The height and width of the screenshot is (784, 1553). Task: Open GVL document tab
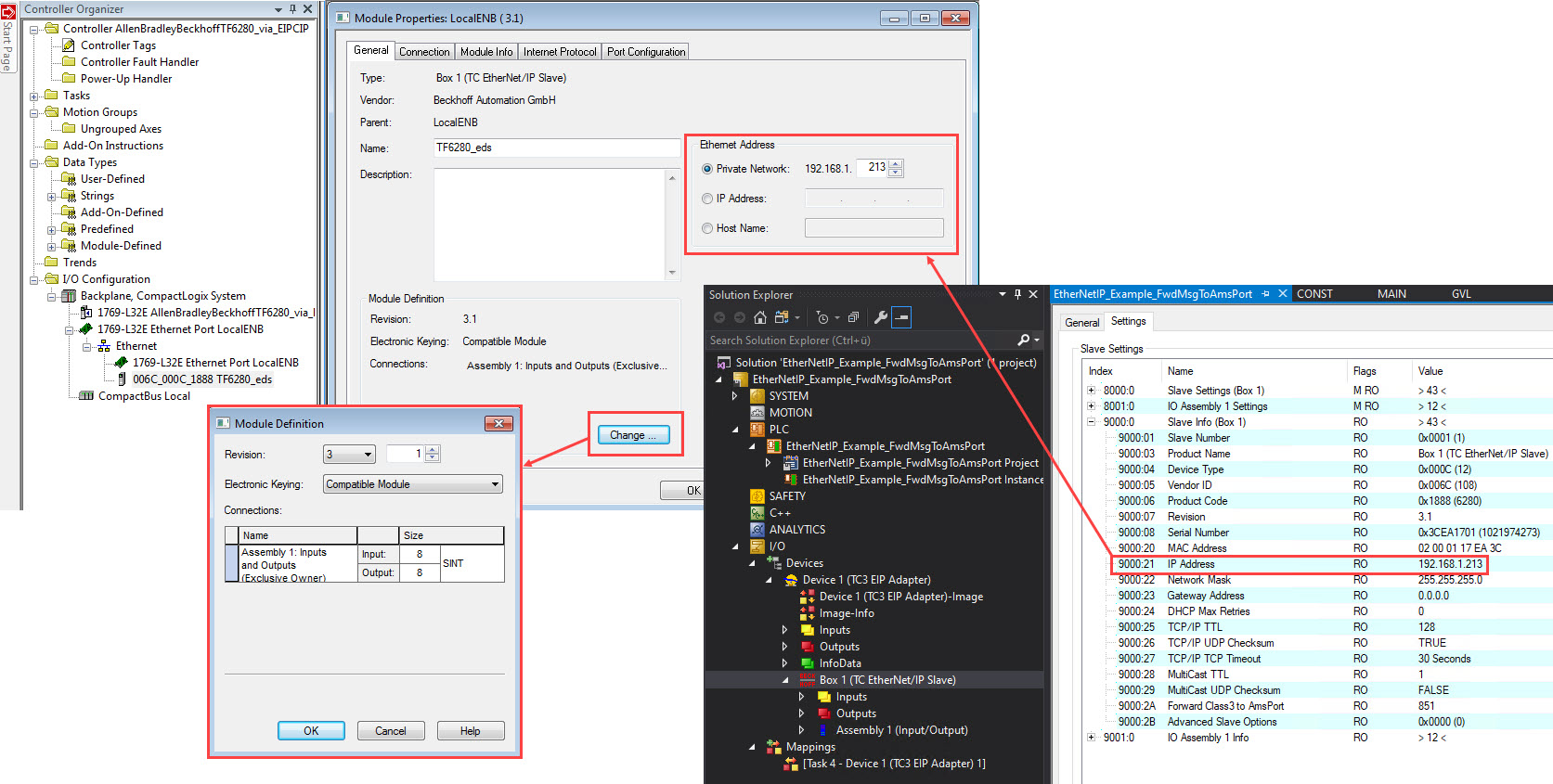(x=1461, y=294)
